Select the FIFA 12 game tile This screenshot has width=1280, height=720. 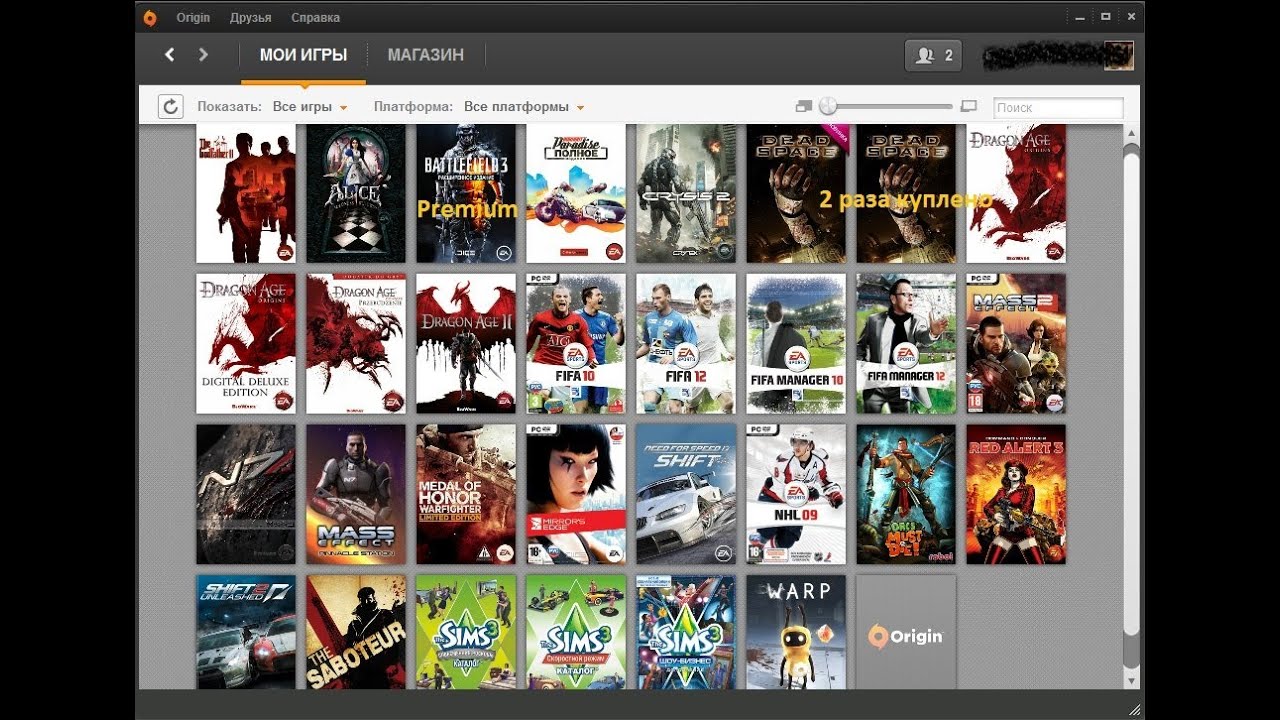686,344
